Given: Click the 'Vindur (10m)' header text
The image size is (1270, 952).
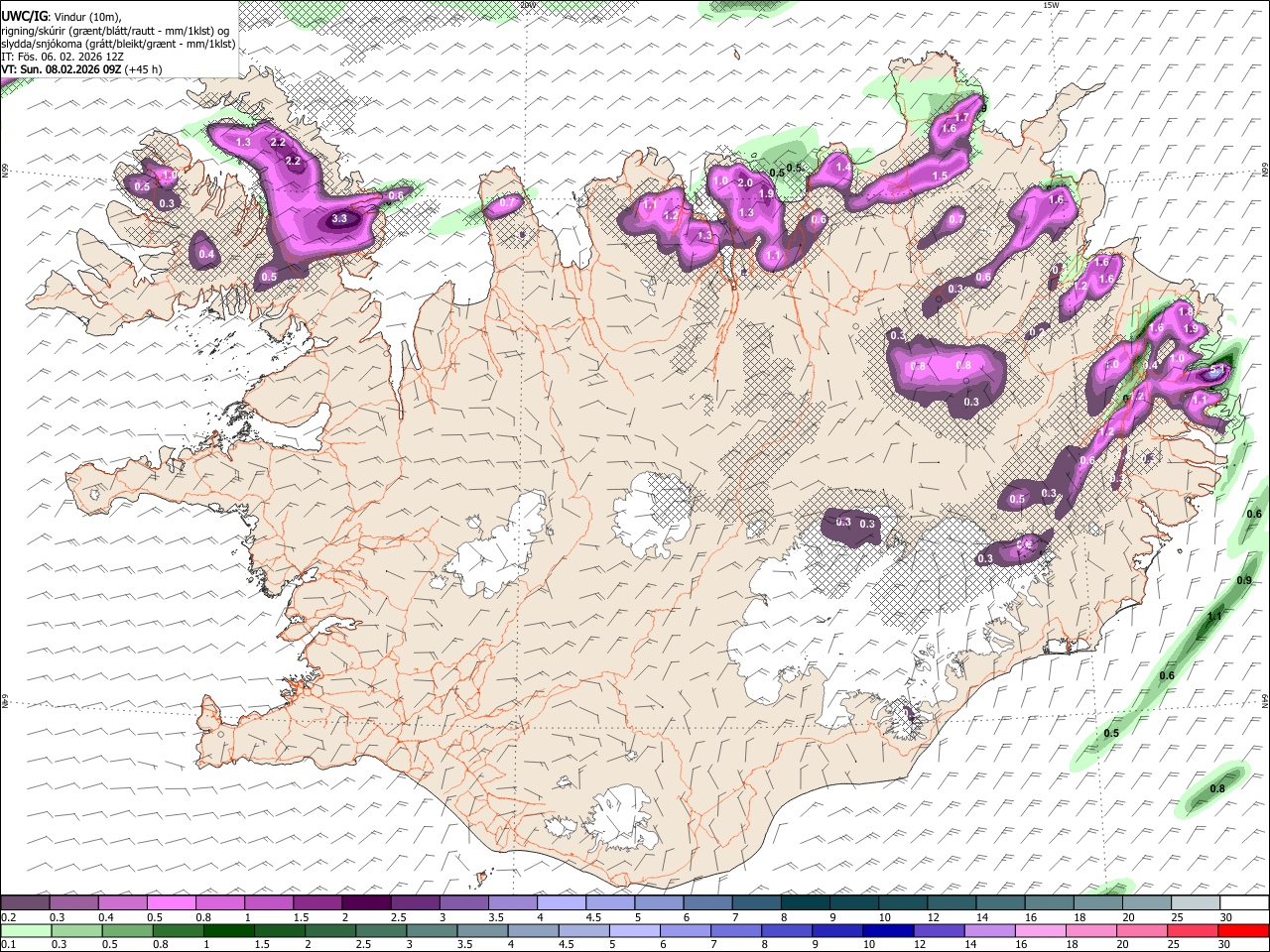Looking at the screenshot, I should click(85, 16).
